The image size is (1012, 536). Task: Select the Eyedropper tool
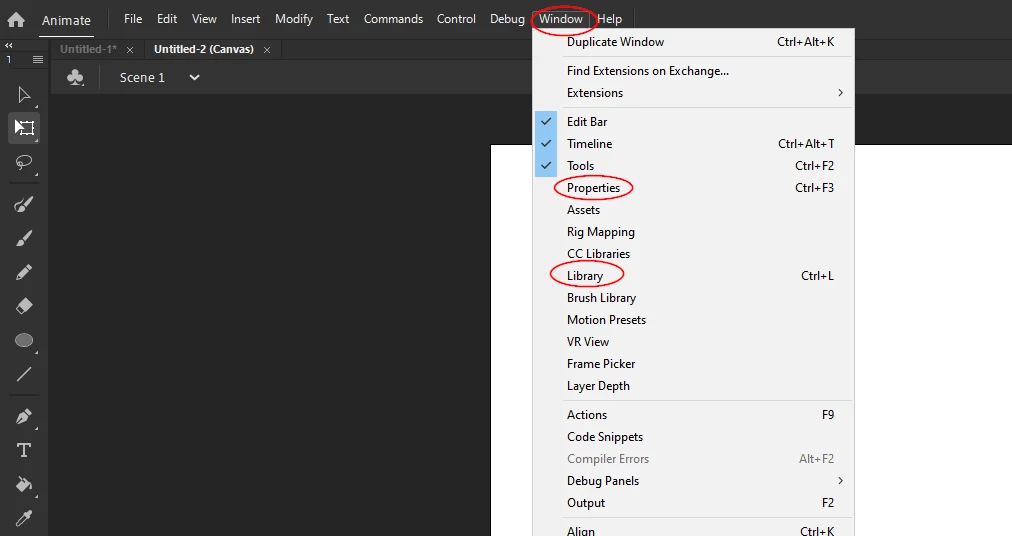(x=24, y=518)
